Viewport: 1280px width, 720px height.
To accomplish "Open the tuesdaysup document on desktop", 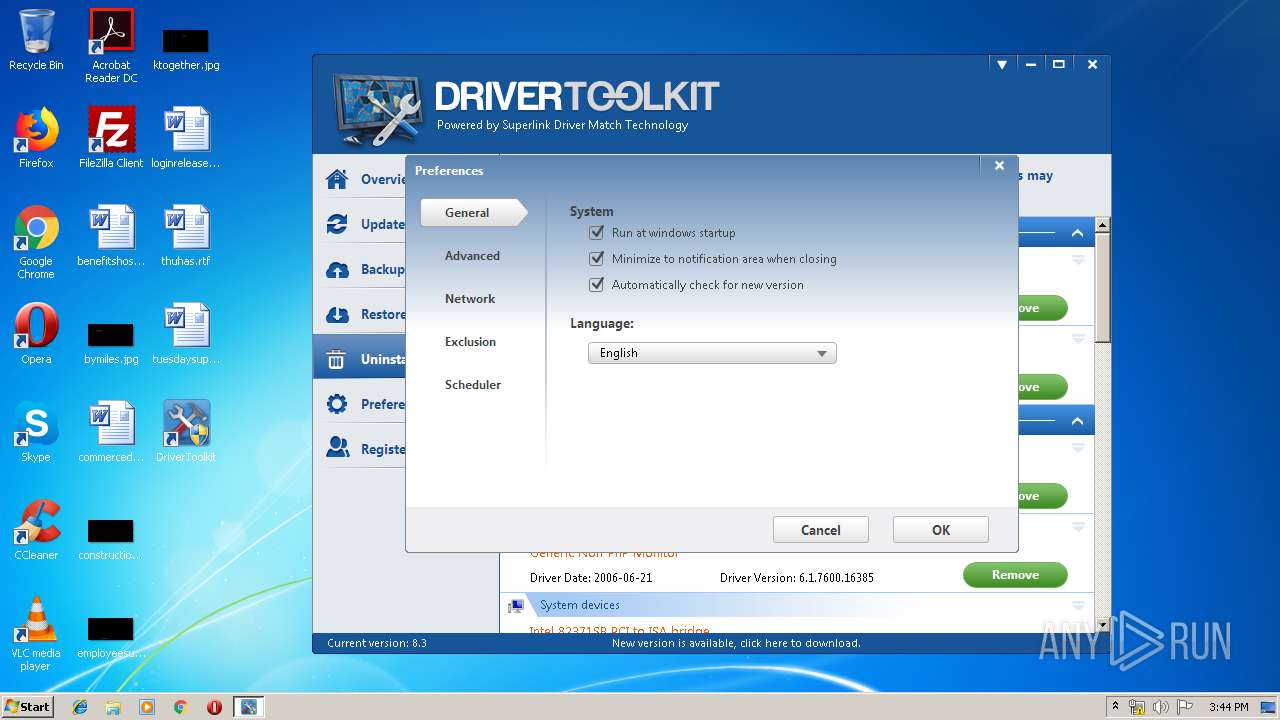I will coord(186,334).
